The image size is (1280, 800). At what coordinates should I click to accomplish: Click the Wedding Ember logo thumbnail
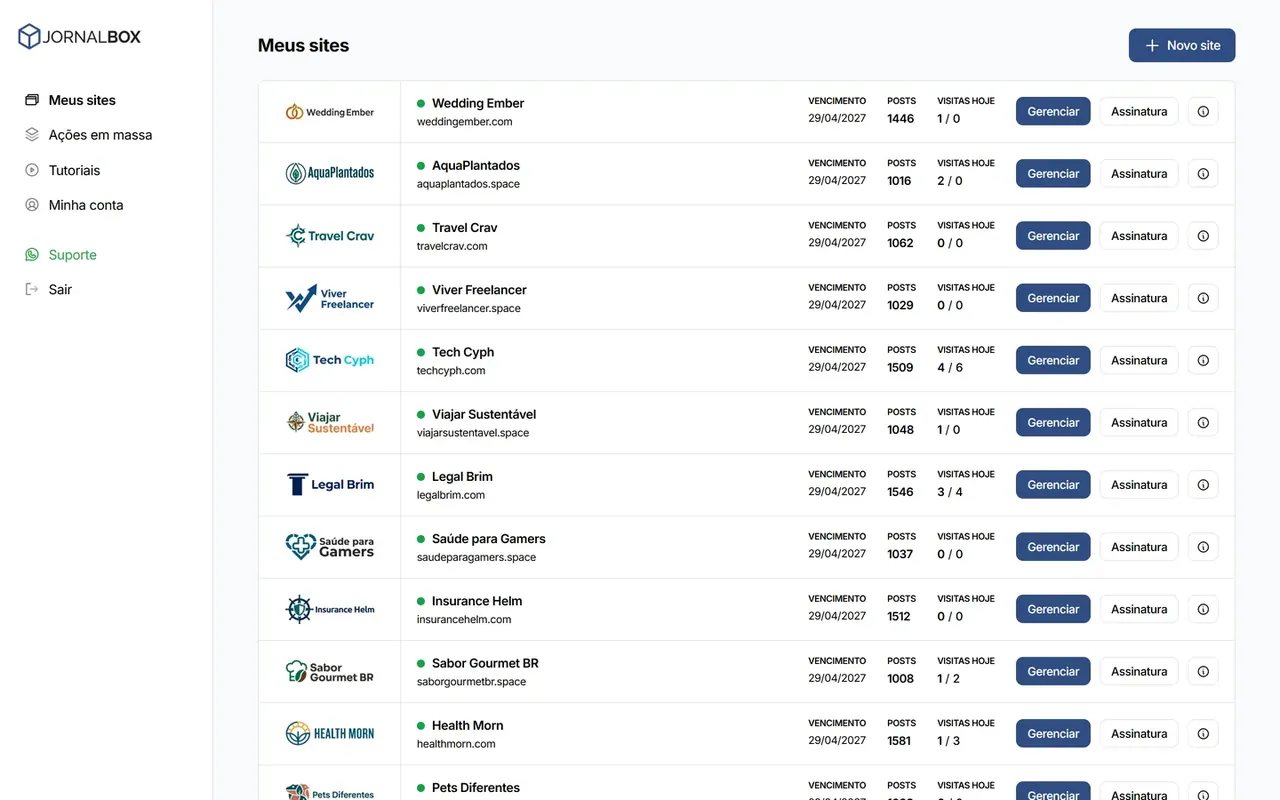tap(330, 112)
